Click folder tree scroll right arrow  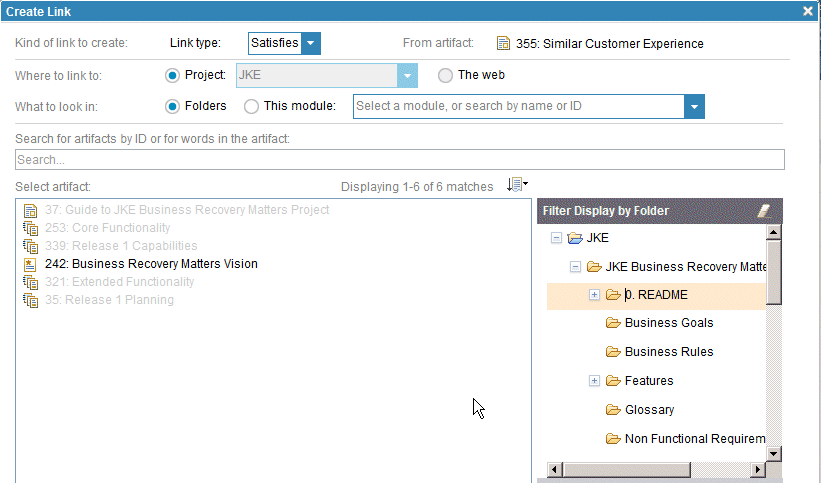point(757,469)
